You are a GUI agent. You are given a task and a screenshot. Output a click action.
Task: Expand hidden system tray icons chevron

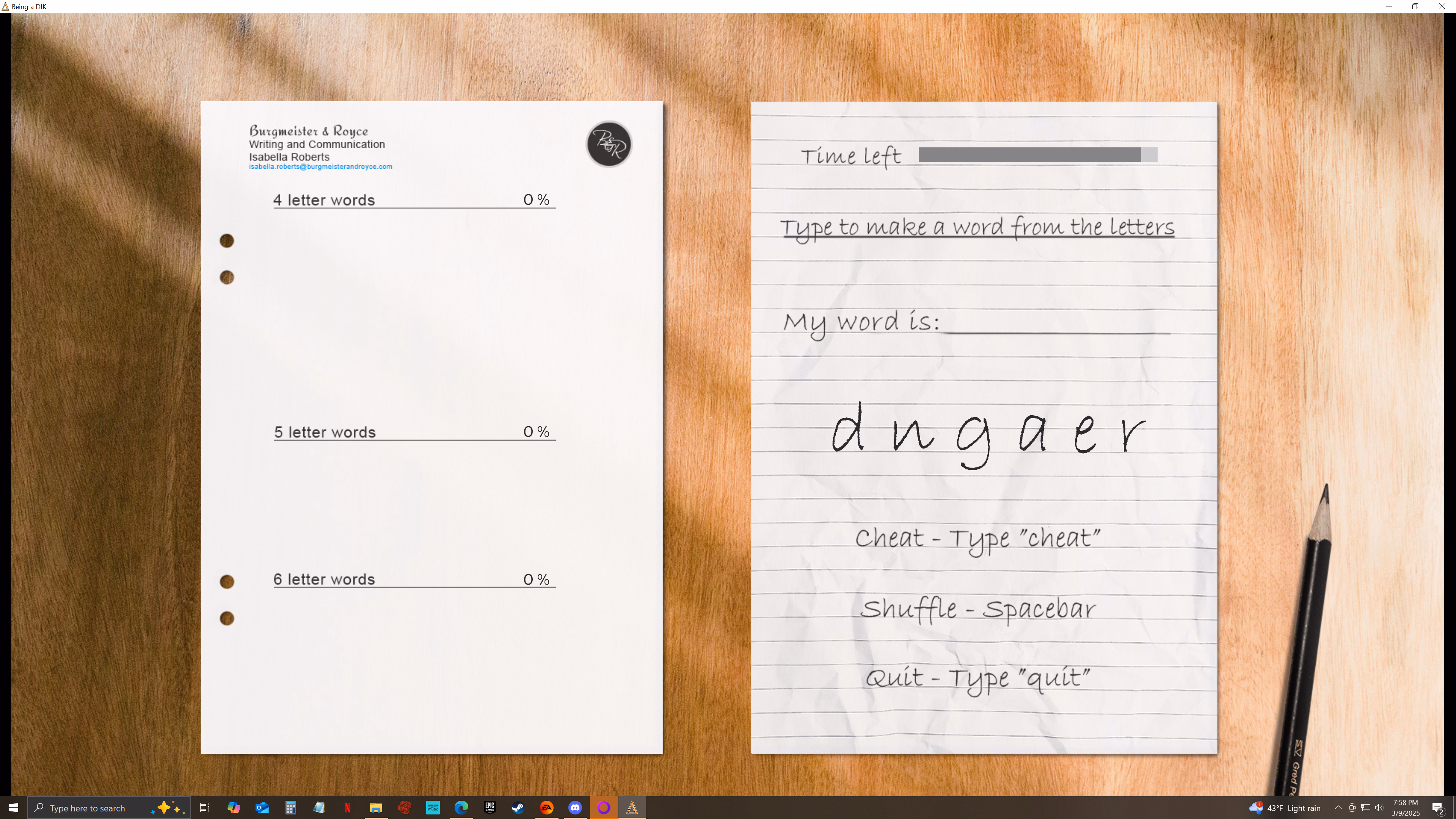click(x=1338, y=808)
